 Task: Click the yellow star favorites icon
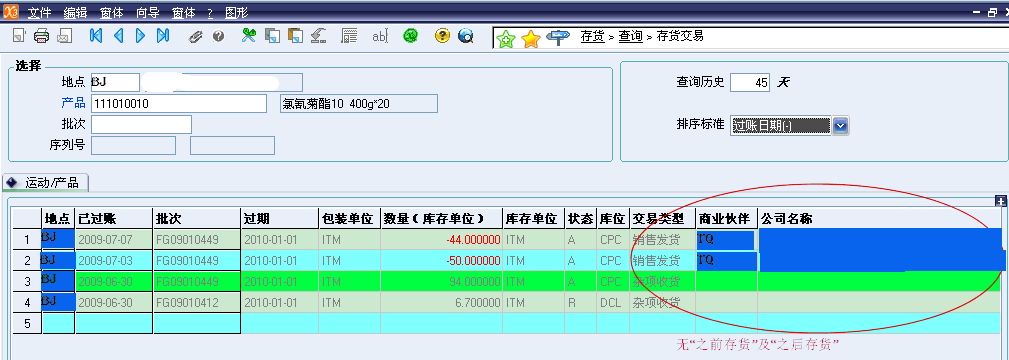pos(531,39)
